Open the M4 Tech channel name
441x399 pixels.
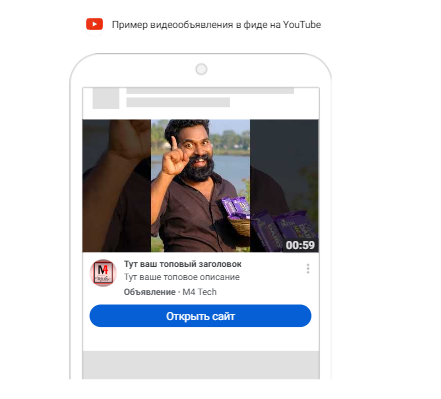point(199,292)
